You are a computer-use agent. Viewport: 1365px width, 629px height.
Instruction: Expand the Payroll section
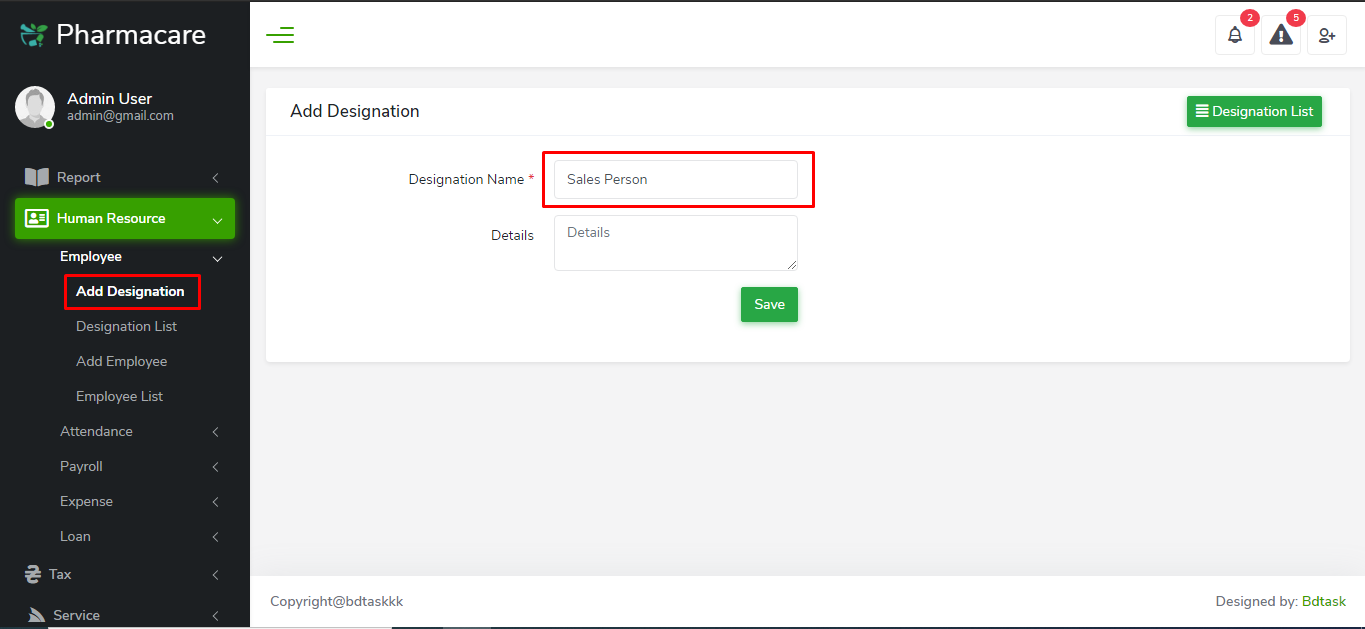tap(81, 466)
